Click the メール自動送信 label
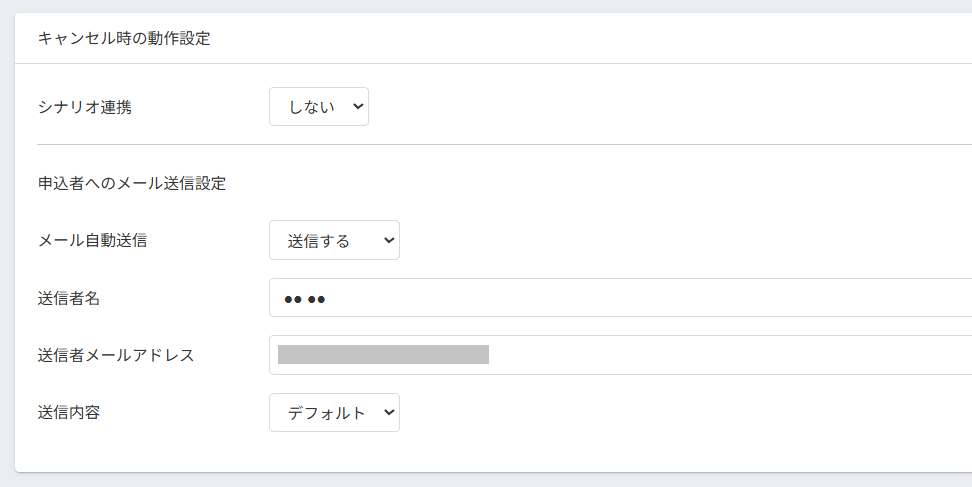The width and height of the screenshot is (972, 487). click(x=92, y=240)
